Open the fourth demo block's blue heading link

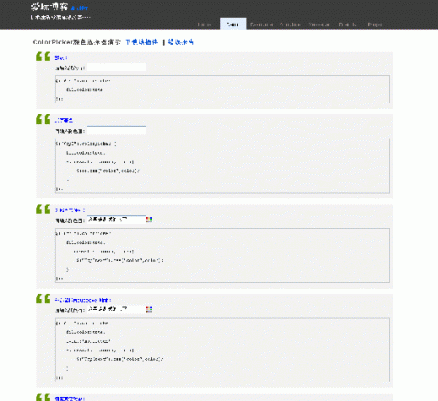tap(83, 300)
